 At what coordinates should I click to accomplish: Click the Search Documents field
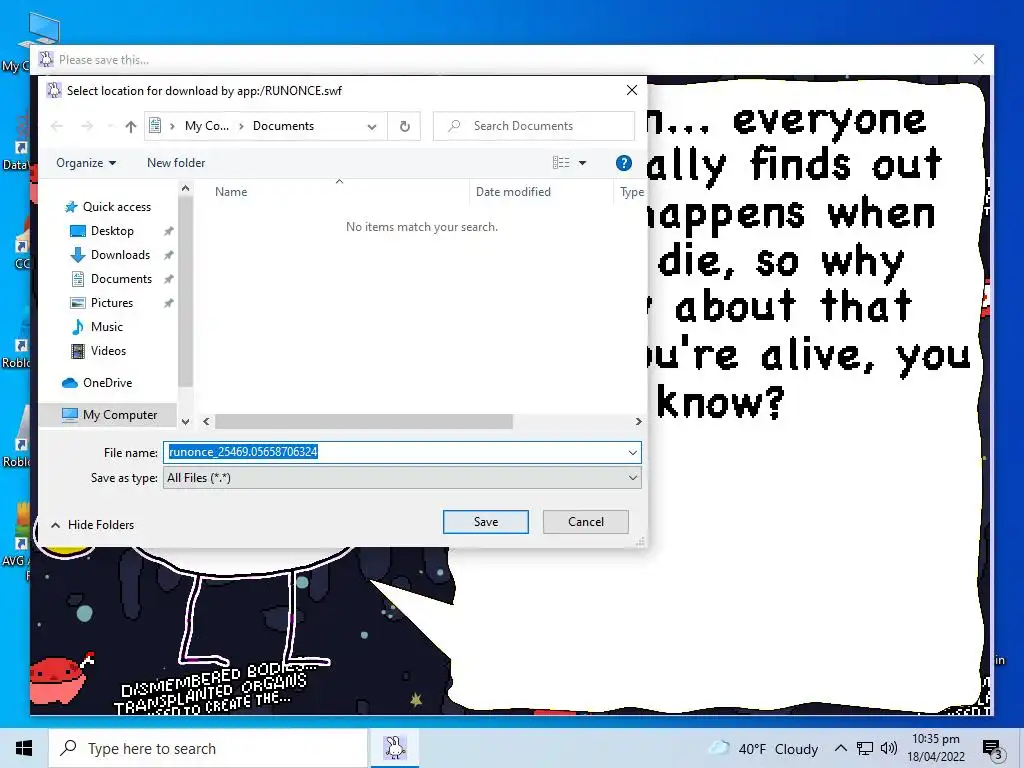[534, 126]
